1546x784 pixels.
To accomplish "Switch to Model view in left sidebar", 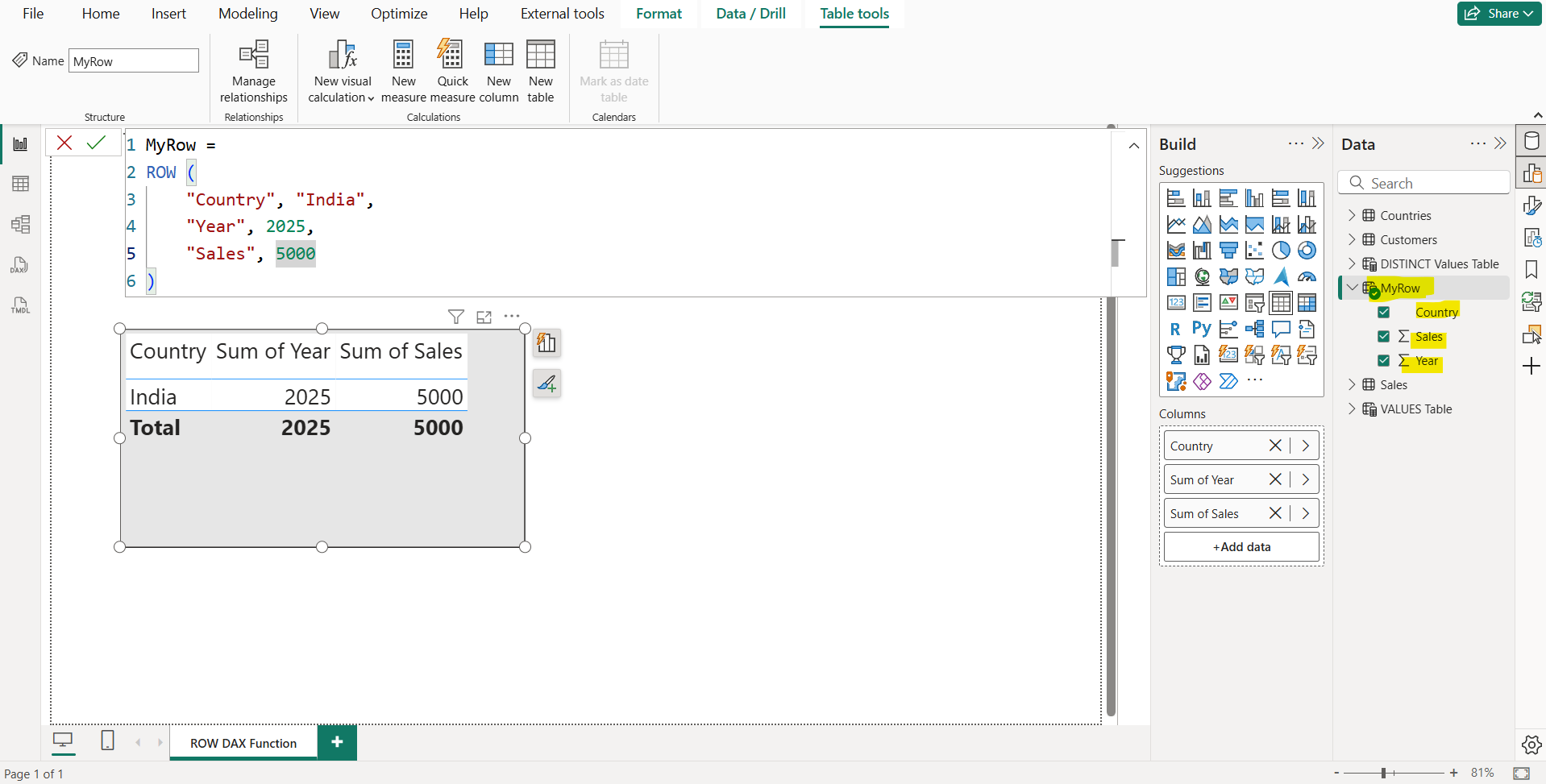I will pos(20,224).
